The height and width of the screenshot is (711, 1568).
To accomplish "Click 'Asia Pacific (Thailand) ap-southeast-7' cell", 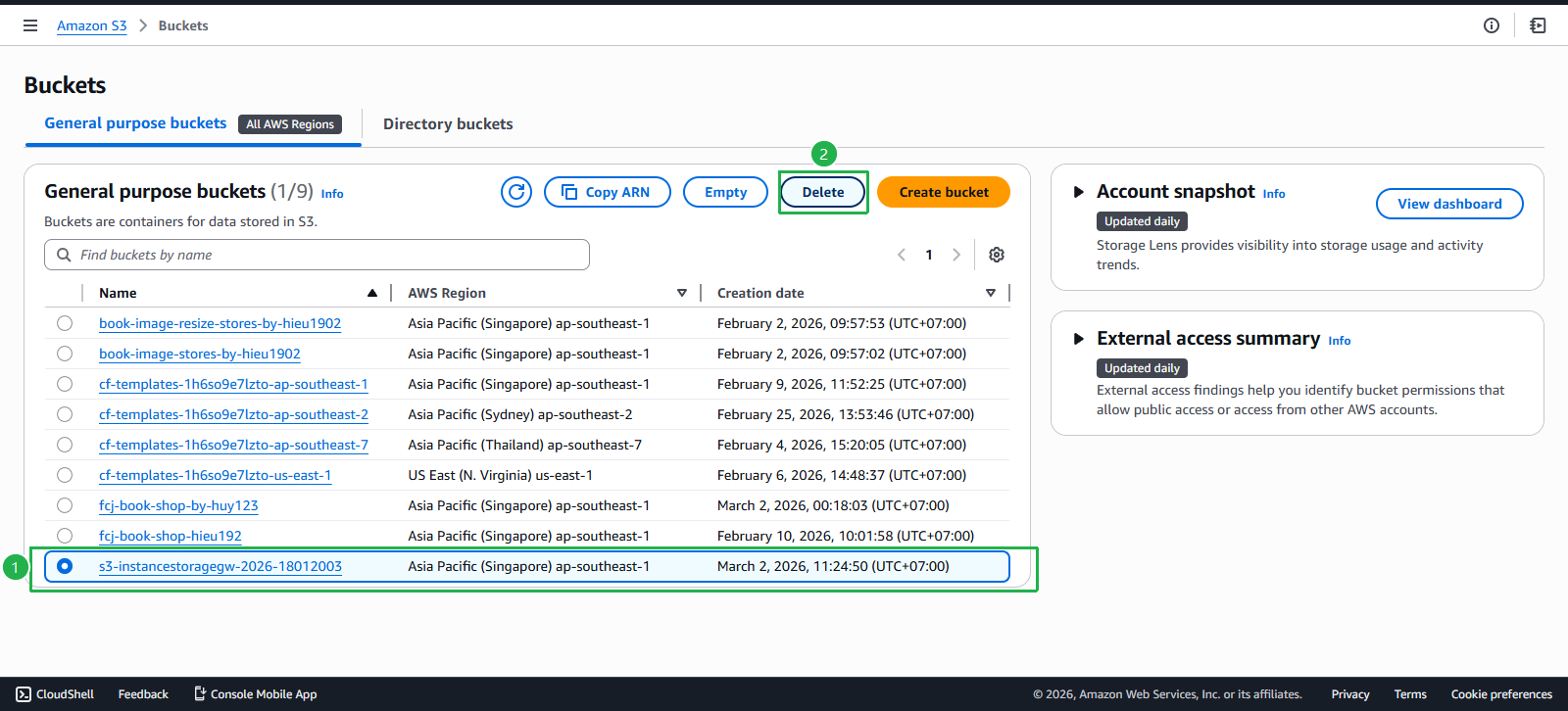I will click(x=525, y=445).
